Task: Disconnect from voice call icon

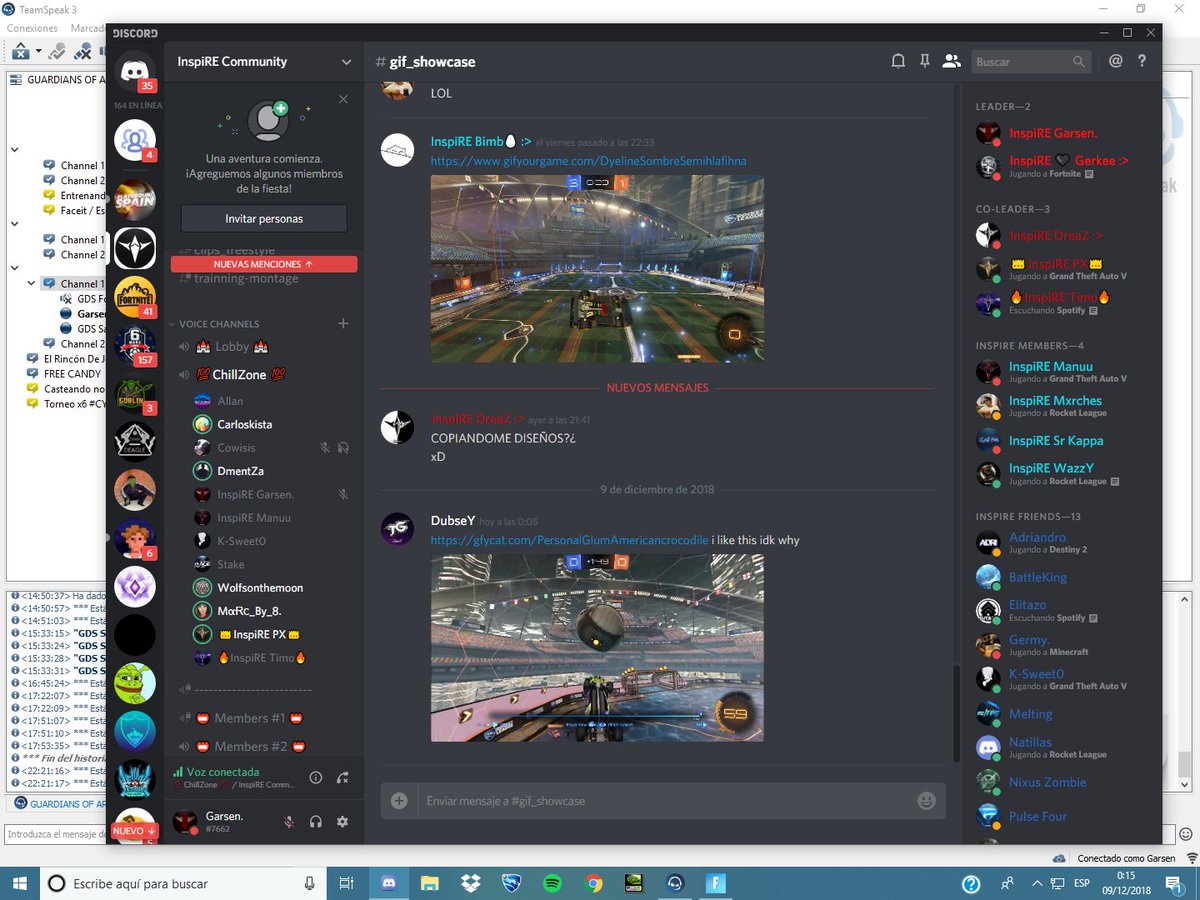Action: click(x=343, y=777)
